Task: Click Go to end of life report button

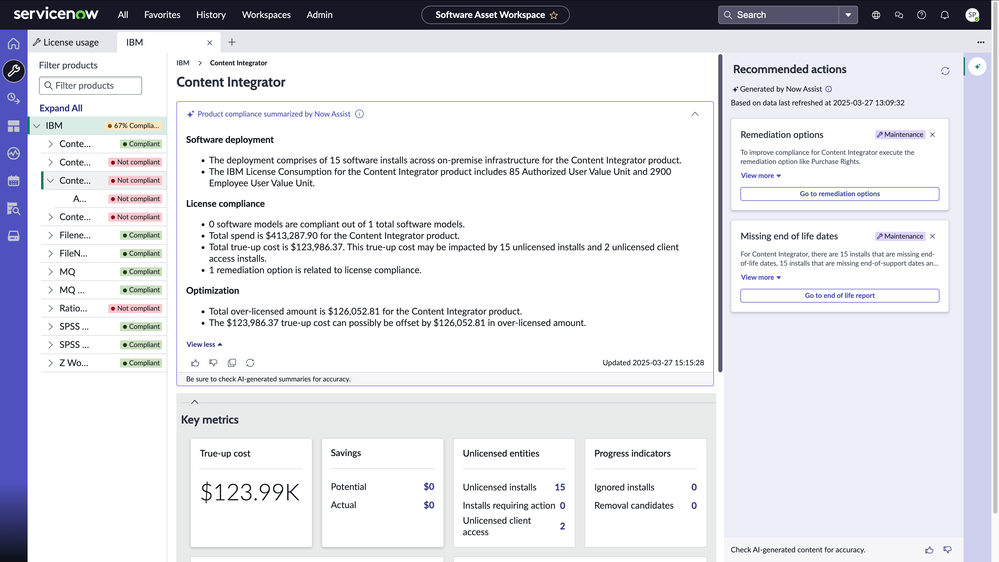Action: tap(840, 296)
